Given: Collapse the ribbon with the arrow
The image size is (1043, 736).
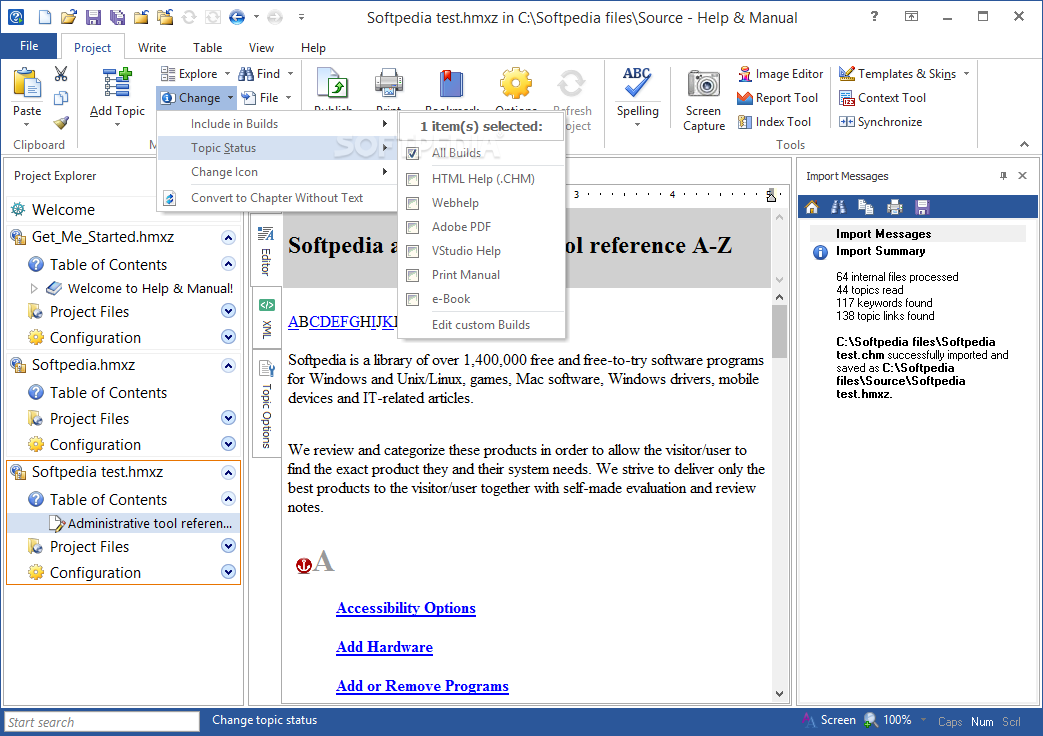Looking at the screenshot, I should 1024,144.
